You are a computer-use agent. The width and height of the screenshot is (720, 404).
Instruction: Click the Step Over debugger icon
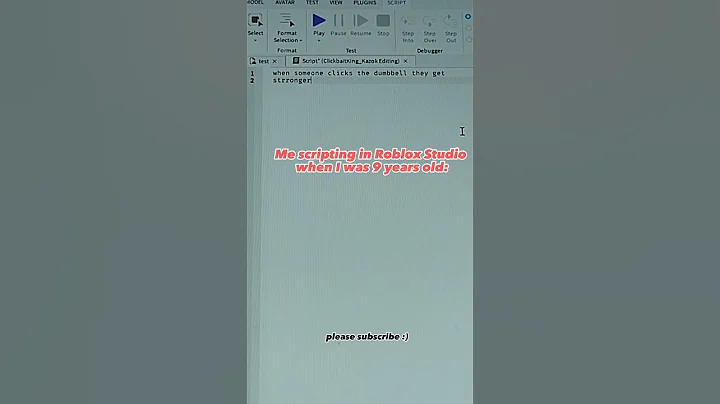429,22
